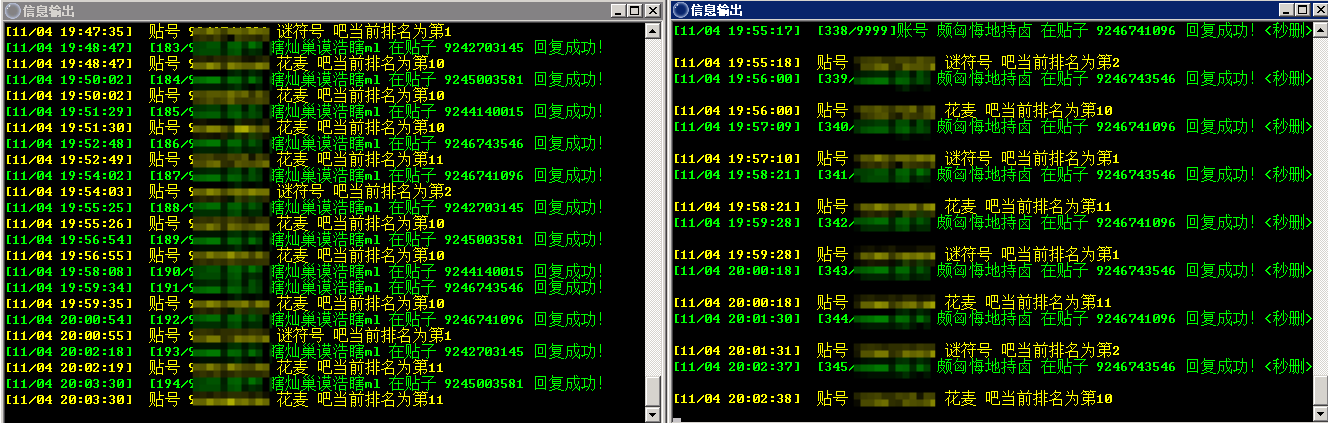1328x423 pixels.
Task: Click counter [345/ in the right window
Action: tap(836, 367)
